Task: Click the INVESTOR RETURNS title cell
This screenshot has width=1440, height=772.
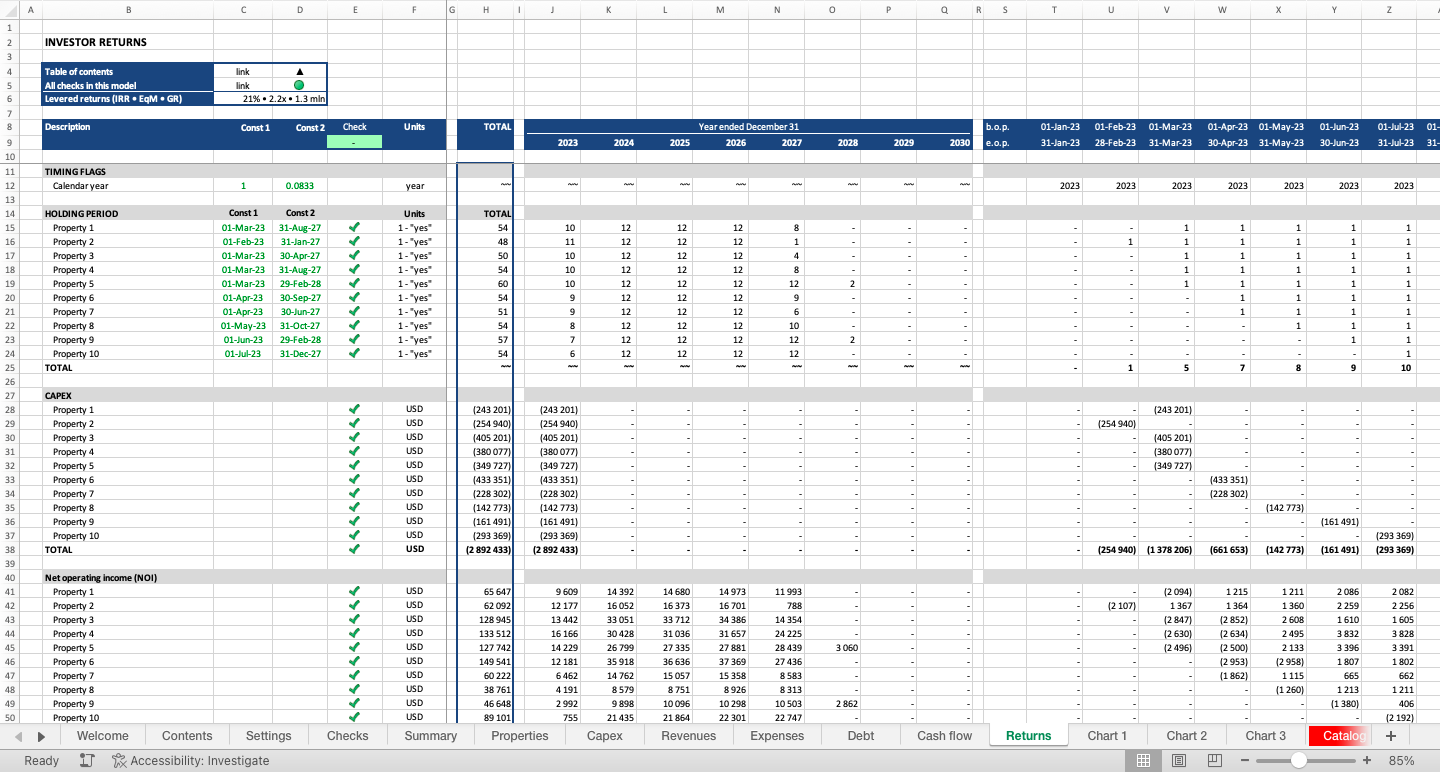Action: coord(96,43)
